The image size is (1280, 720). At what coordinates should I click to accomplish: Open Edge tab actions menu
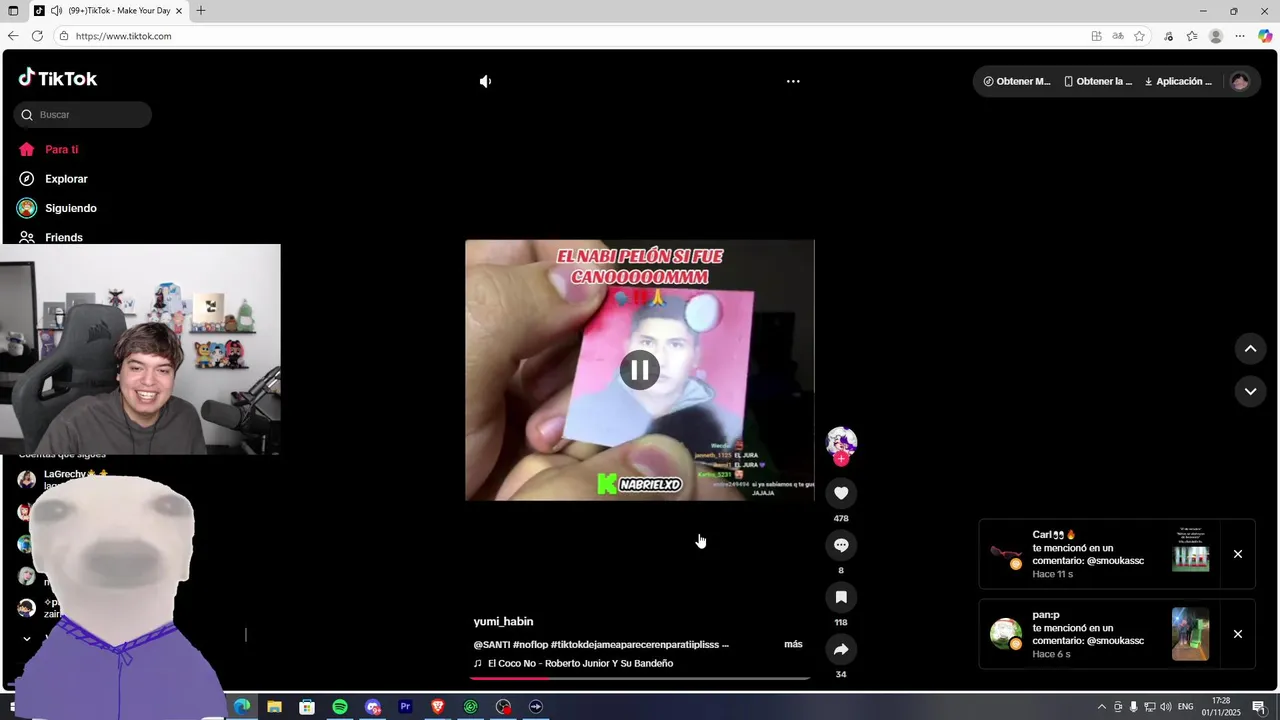[x=13, y=11]
